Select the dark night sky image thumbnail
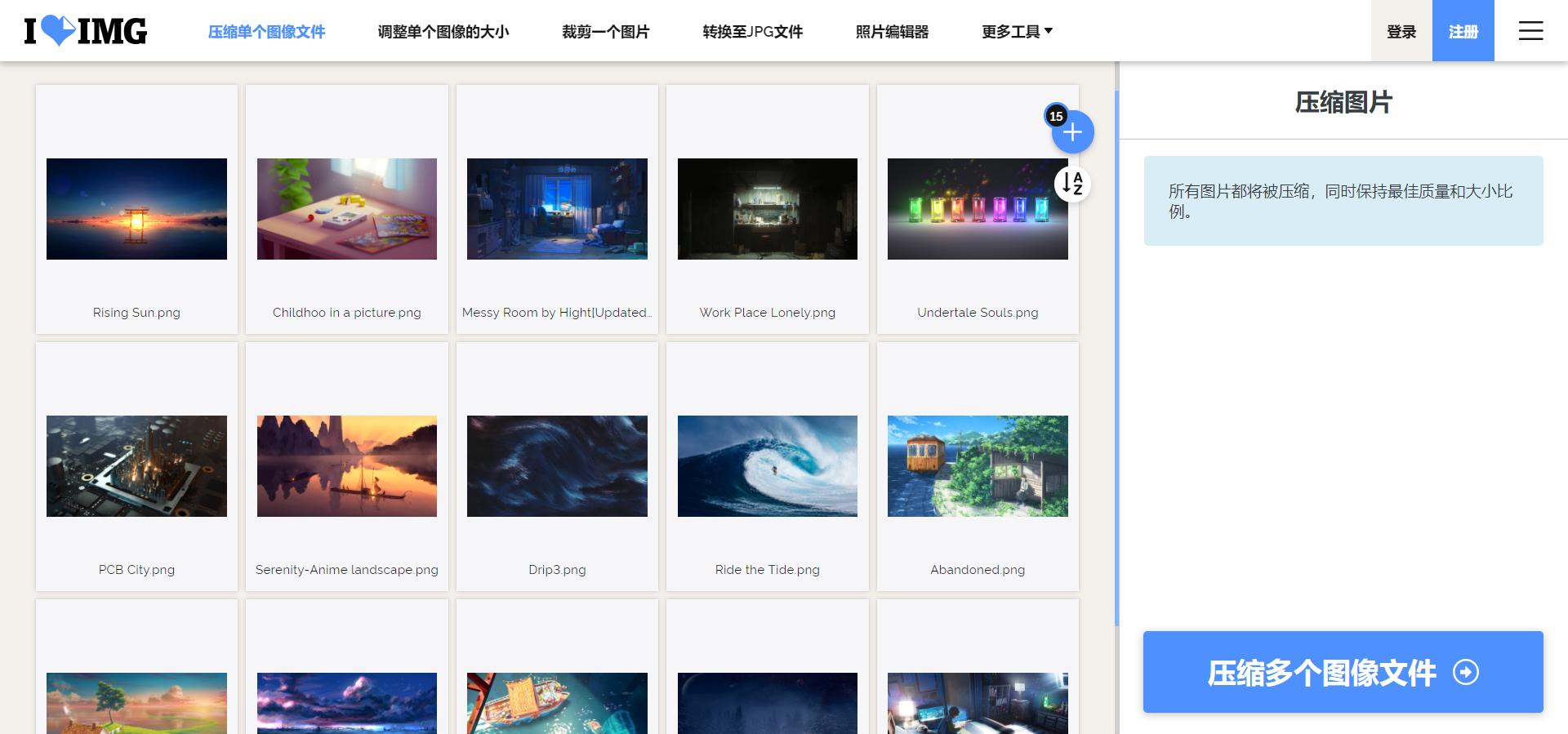This screenshot has width=1568, height=734. 768,703
